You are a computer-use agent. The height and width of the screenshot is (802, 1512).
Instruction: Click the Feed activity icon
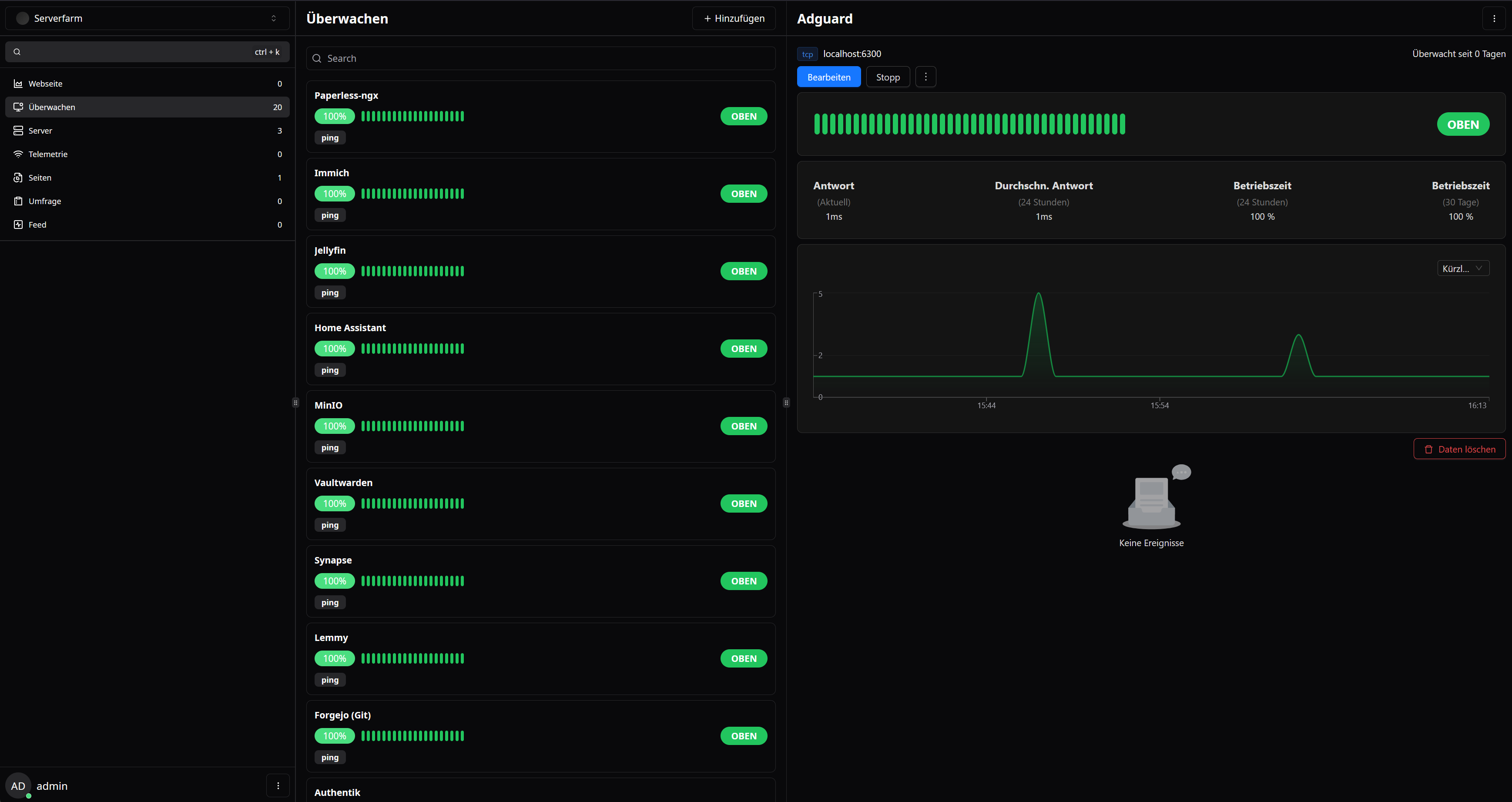18,224
